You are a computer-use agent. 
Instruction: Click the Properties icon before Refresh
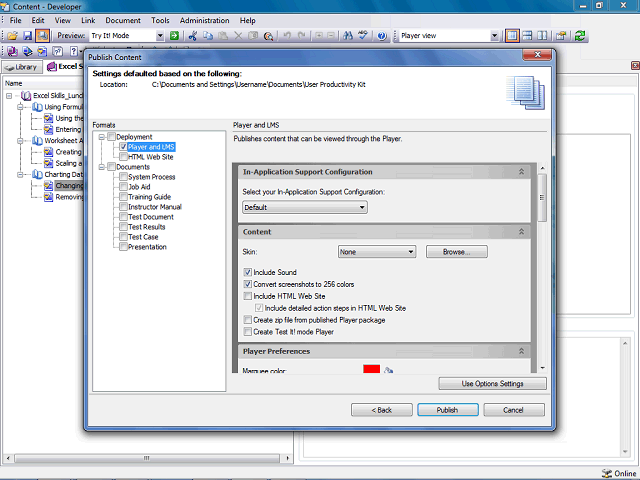click(x=561, y=36)
